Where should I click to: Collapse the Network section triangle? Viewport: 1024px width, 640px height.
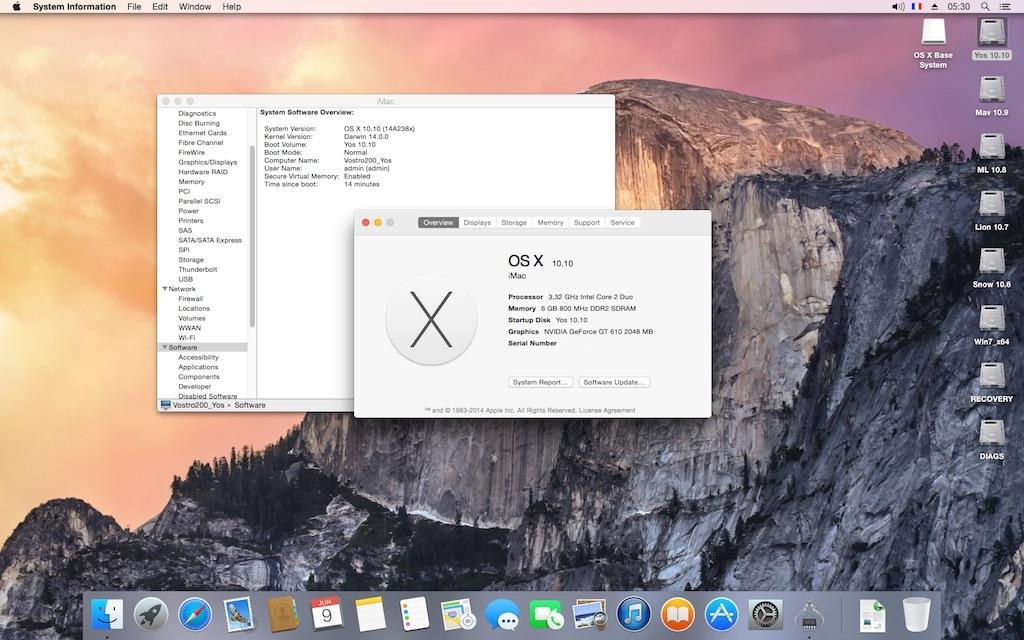click(164, 289)
